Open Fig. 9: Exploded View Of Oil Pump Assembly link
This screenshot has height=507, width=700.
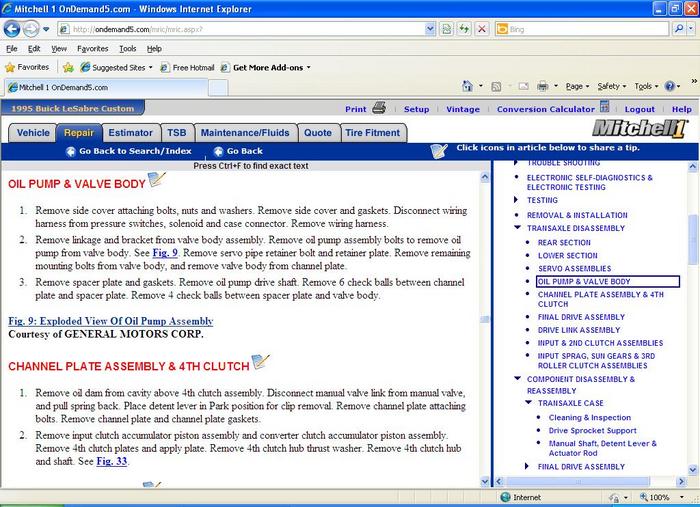111,321
